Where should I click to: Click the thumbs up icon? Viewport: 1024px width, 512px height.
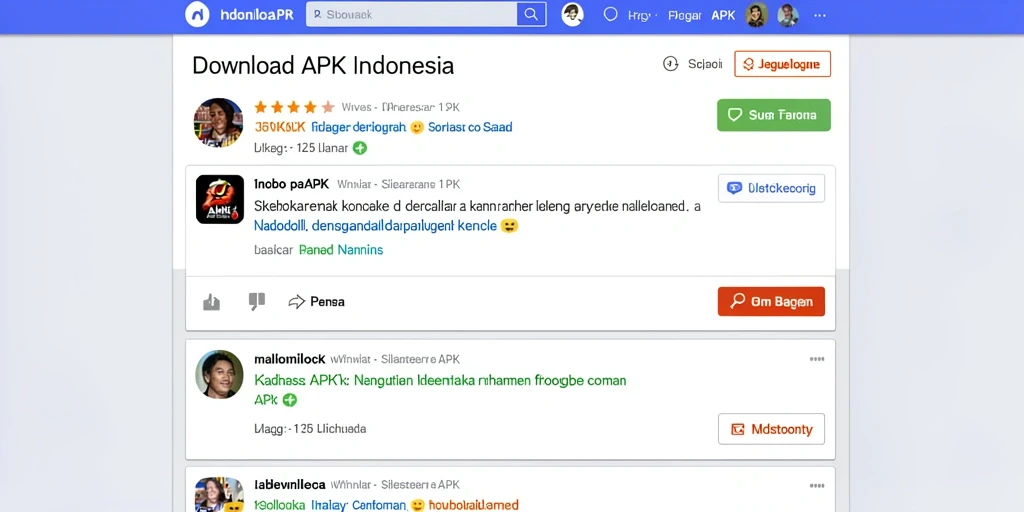pos(211,302)
